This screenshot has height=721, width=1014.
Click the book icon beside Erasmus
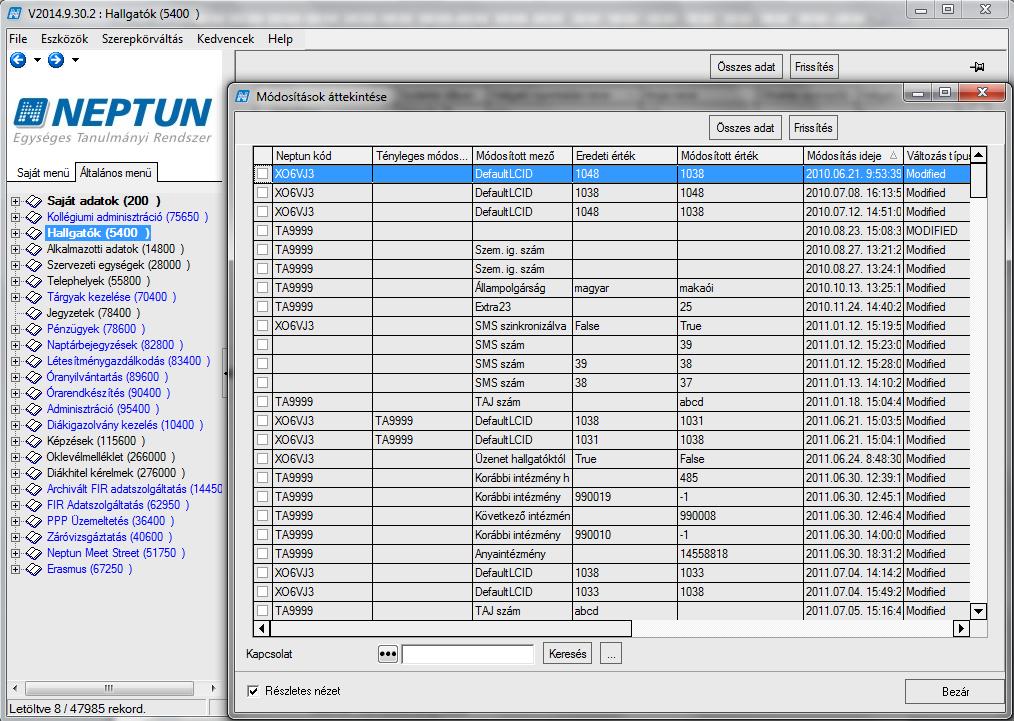coord(34,569)
